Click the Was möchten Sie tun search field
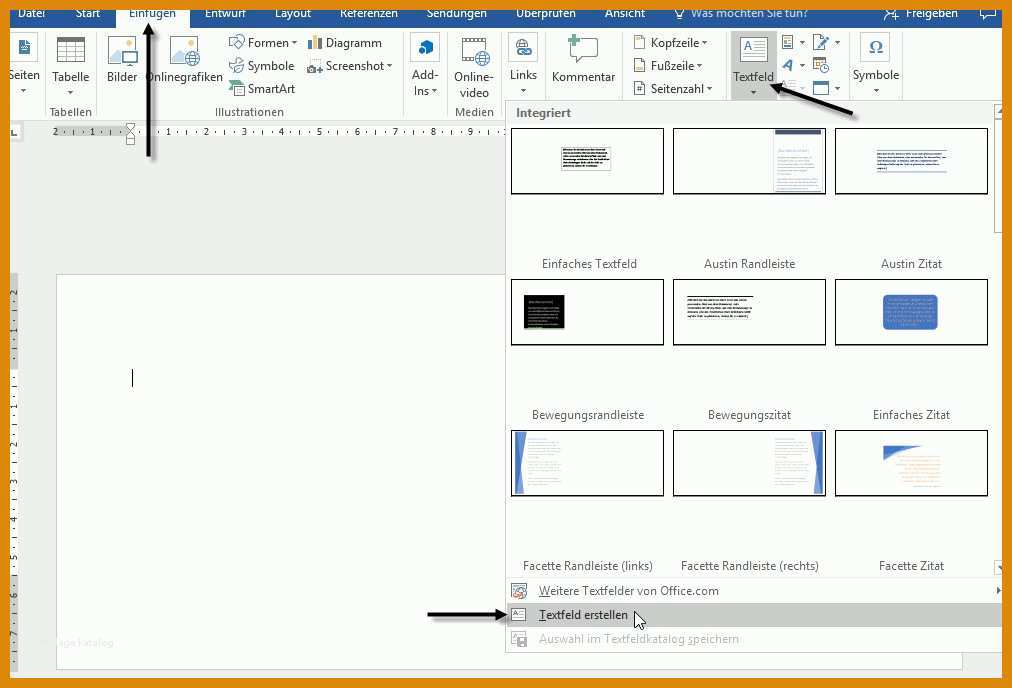 [749, 14]
